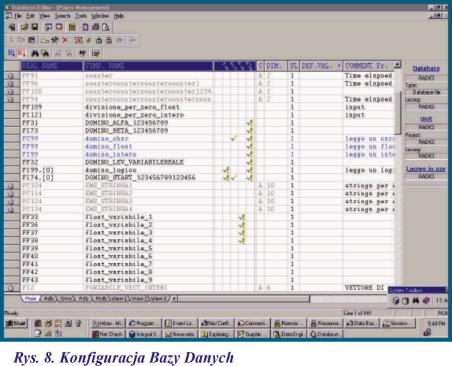Click the DEF.VAL. column header arrow

pyautogui.click(x=339, y=66)
